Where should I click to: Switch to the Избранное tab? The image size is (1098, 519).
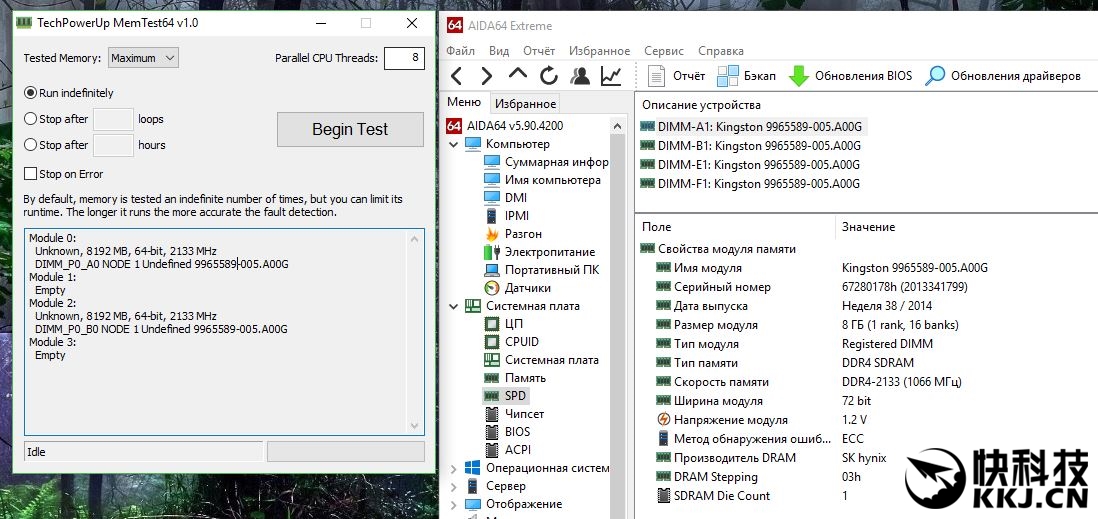coord(525,104)
